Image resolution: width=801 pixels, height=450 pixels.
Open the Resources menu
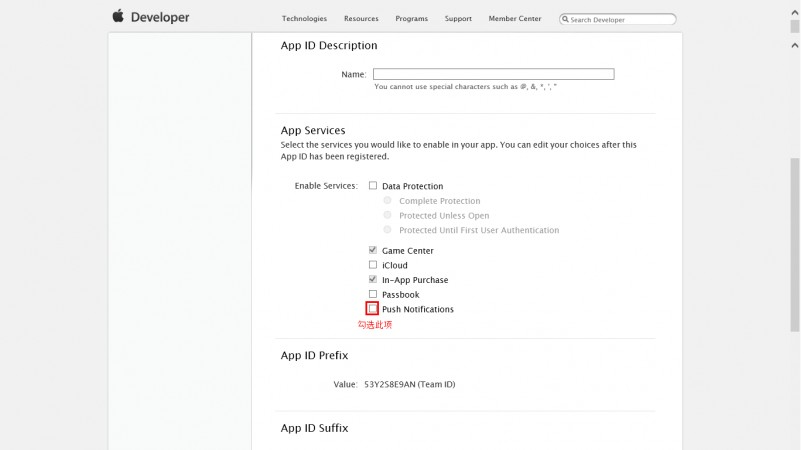pos(361,18)
